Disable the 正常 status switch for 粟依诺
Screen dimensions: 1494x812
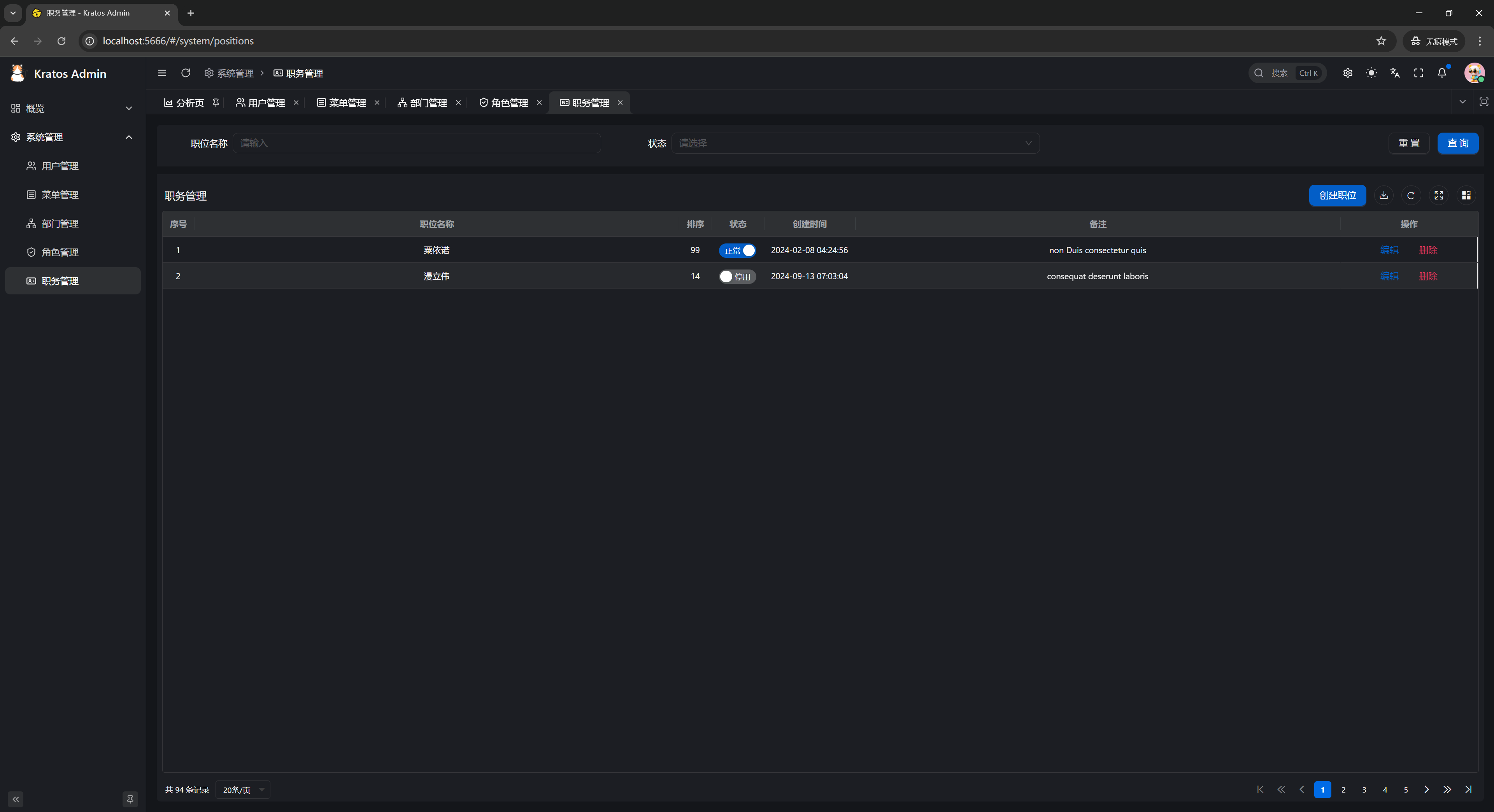click(737, 250)
